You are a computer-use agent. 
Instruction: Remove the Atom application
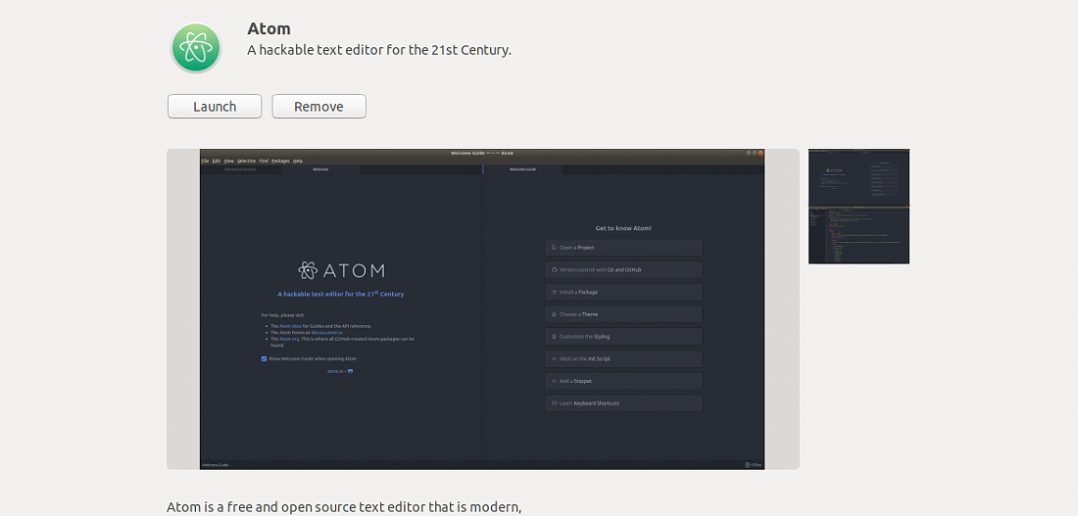pos(319,106)
